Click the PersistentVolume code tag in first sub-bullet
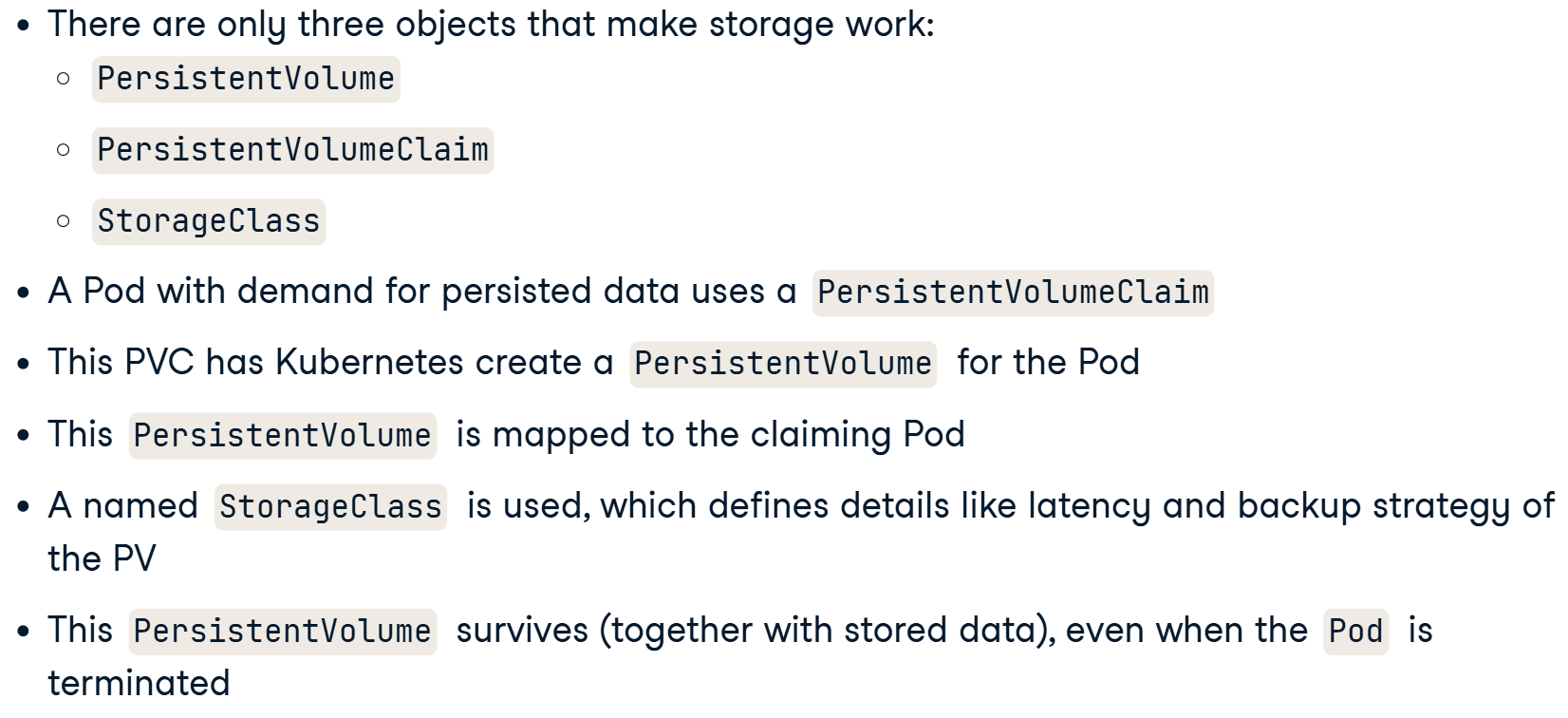Image resolution: width=1568 pixels, height=718 pixels. (x=246, y=79)
